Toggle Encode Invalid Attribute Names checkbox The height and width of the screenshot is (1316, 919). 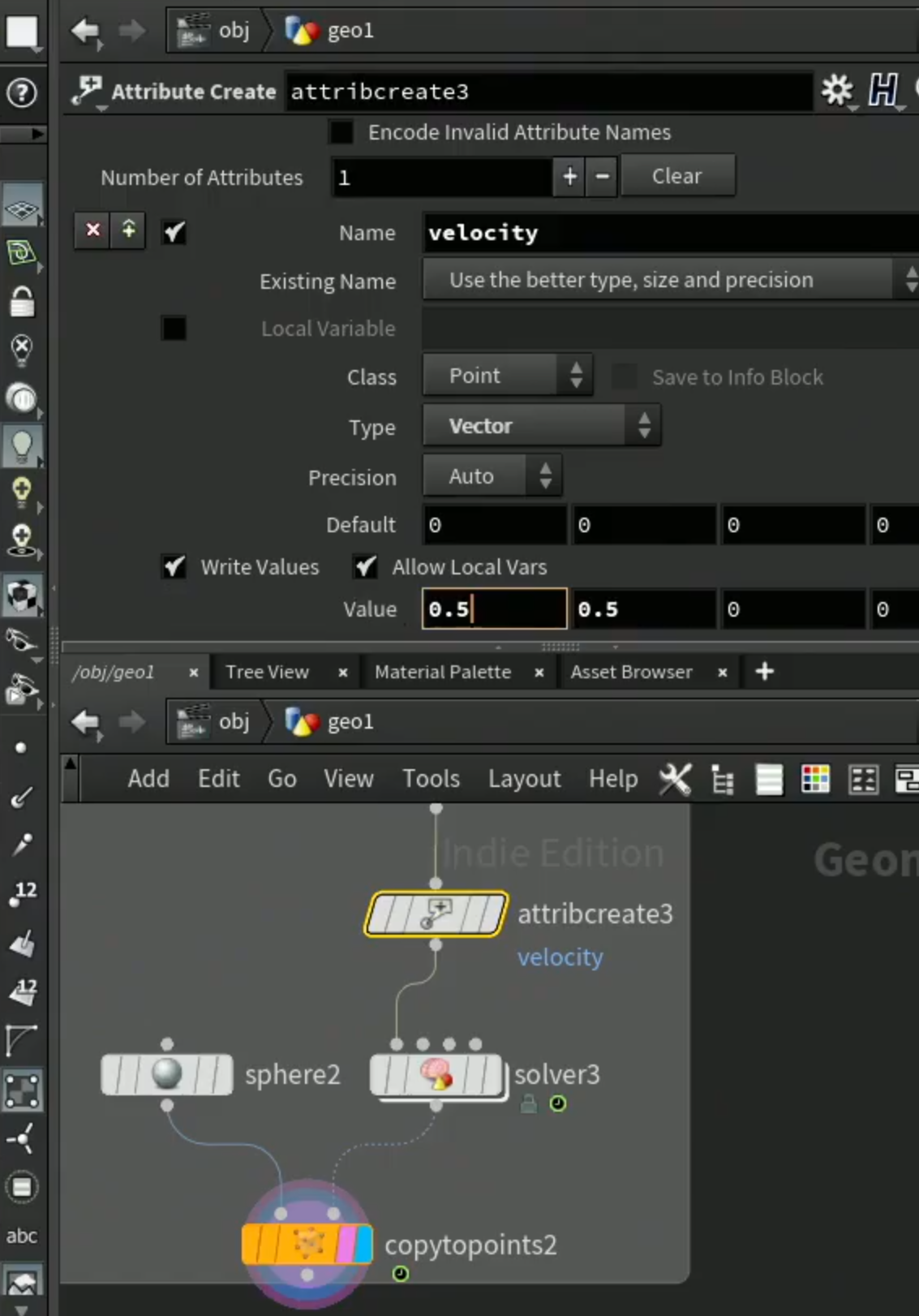341,132
